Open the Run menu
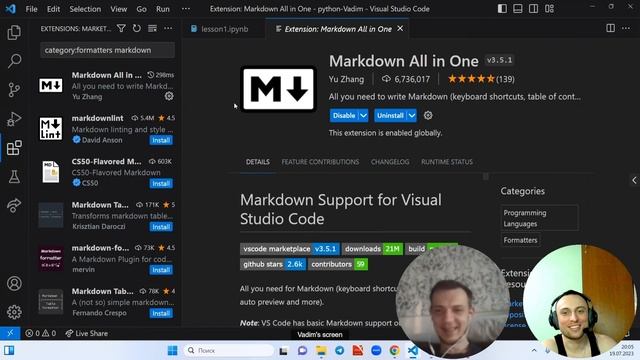The image size is (640, 360). (x=163, y=9)
